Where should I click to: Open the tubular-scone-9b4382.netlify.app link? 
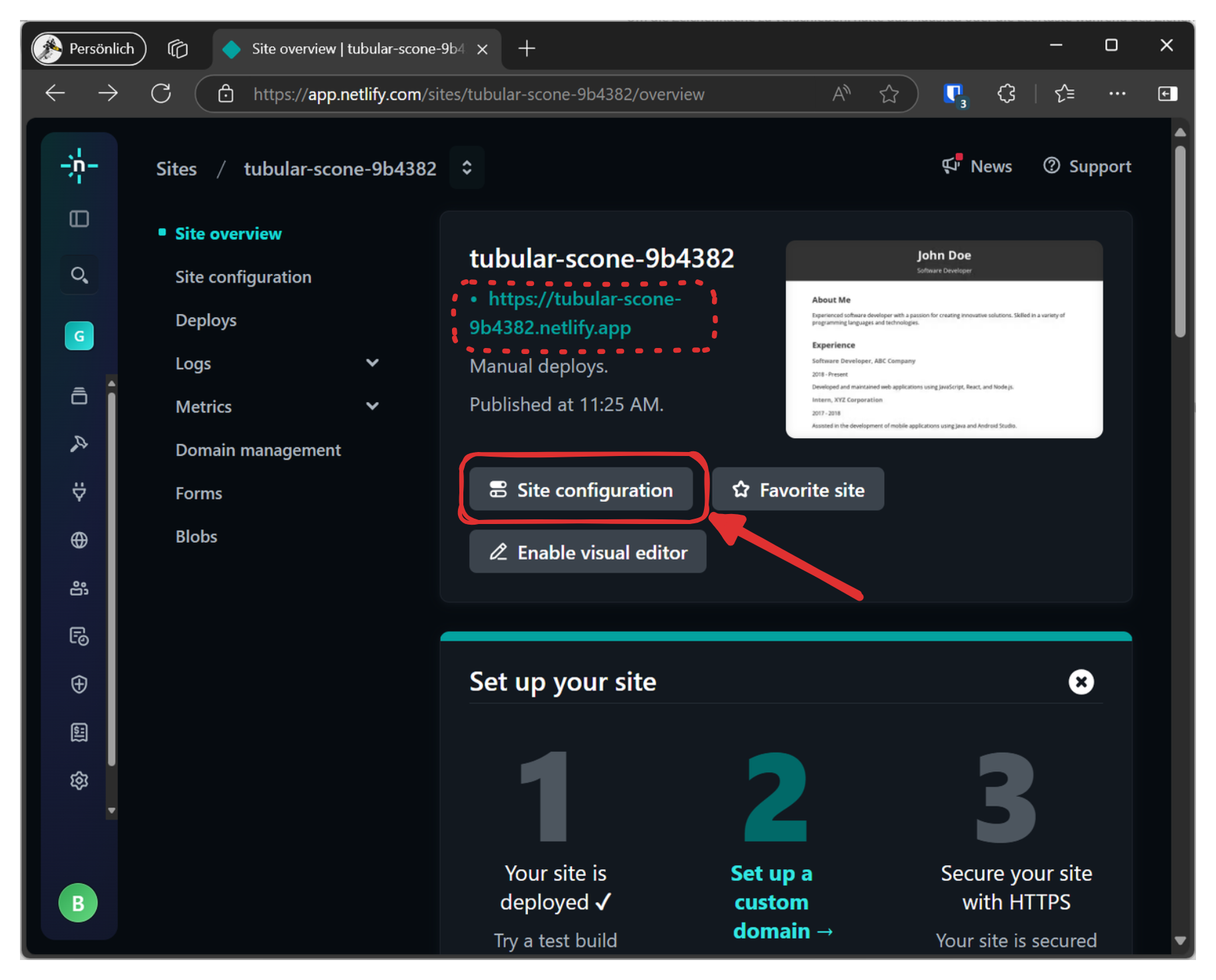coord(575,313)
